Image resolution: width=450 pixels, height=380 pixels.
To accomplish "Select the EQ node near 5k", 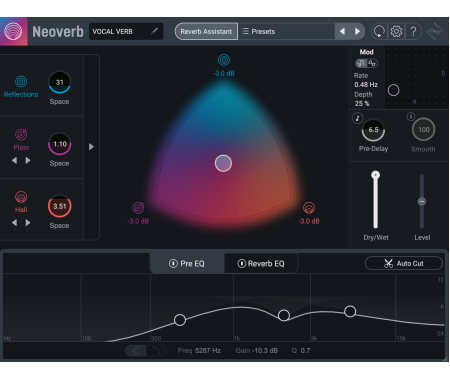I will click(x=350, y=311).
